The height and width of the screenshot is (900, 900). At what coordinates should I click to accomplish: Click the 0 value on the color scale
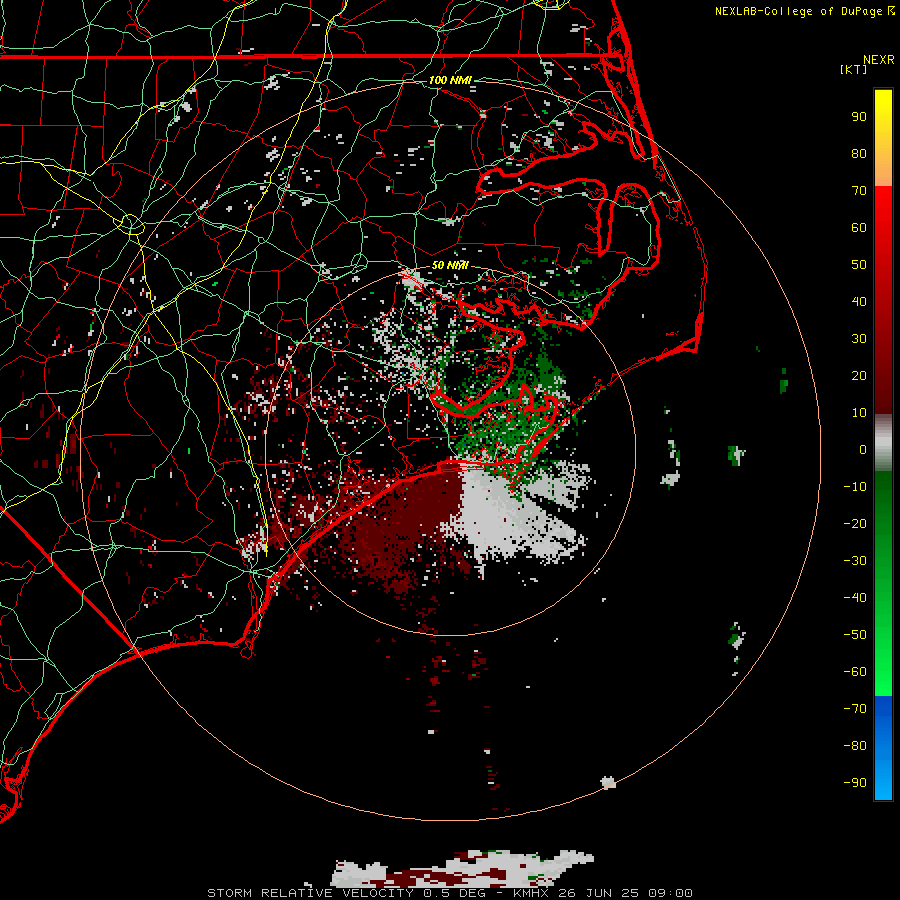tap(863, 450)
